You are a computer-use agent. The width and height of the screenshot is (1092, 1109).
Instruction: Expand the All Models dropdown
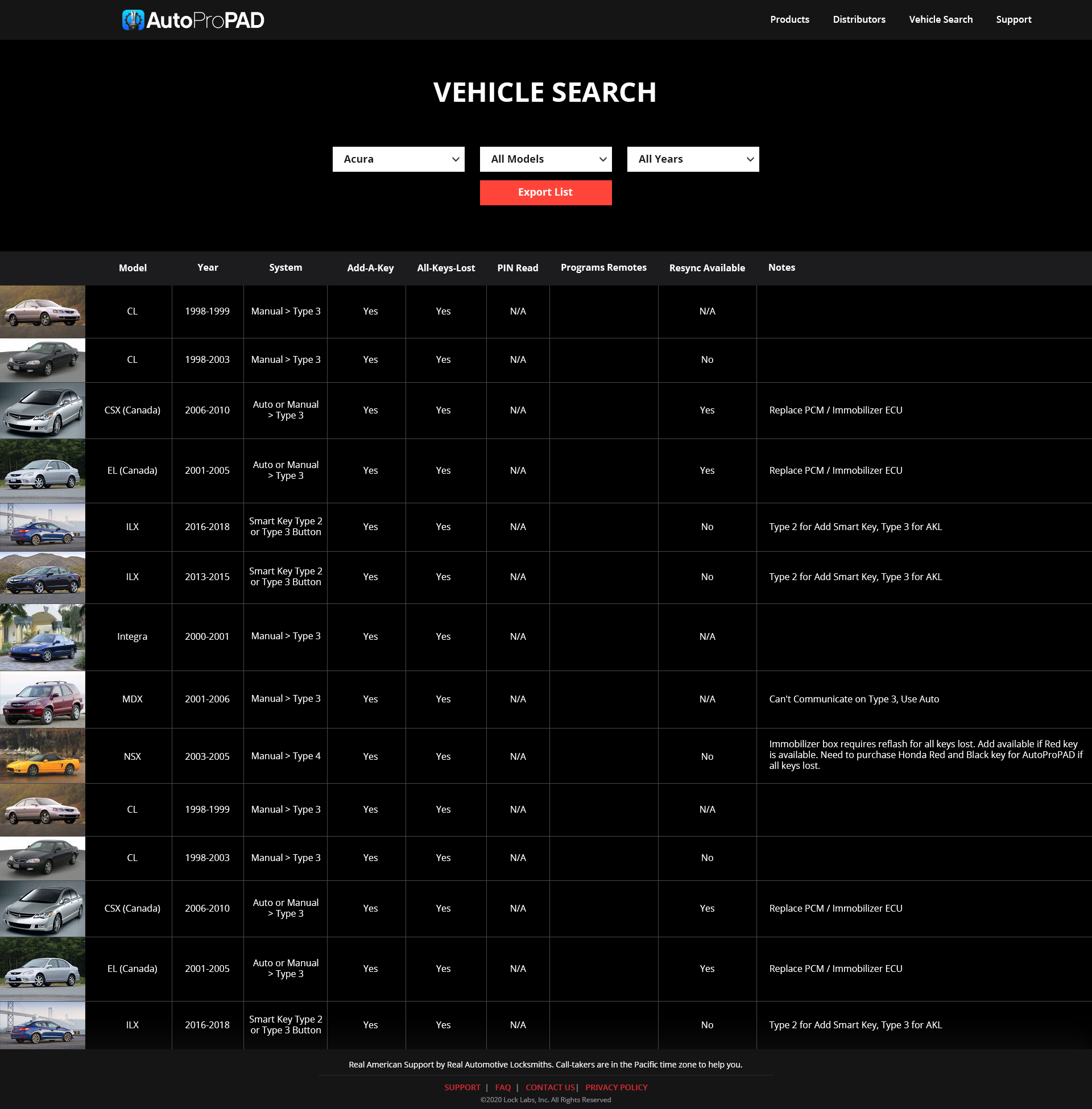coord(545,159)
